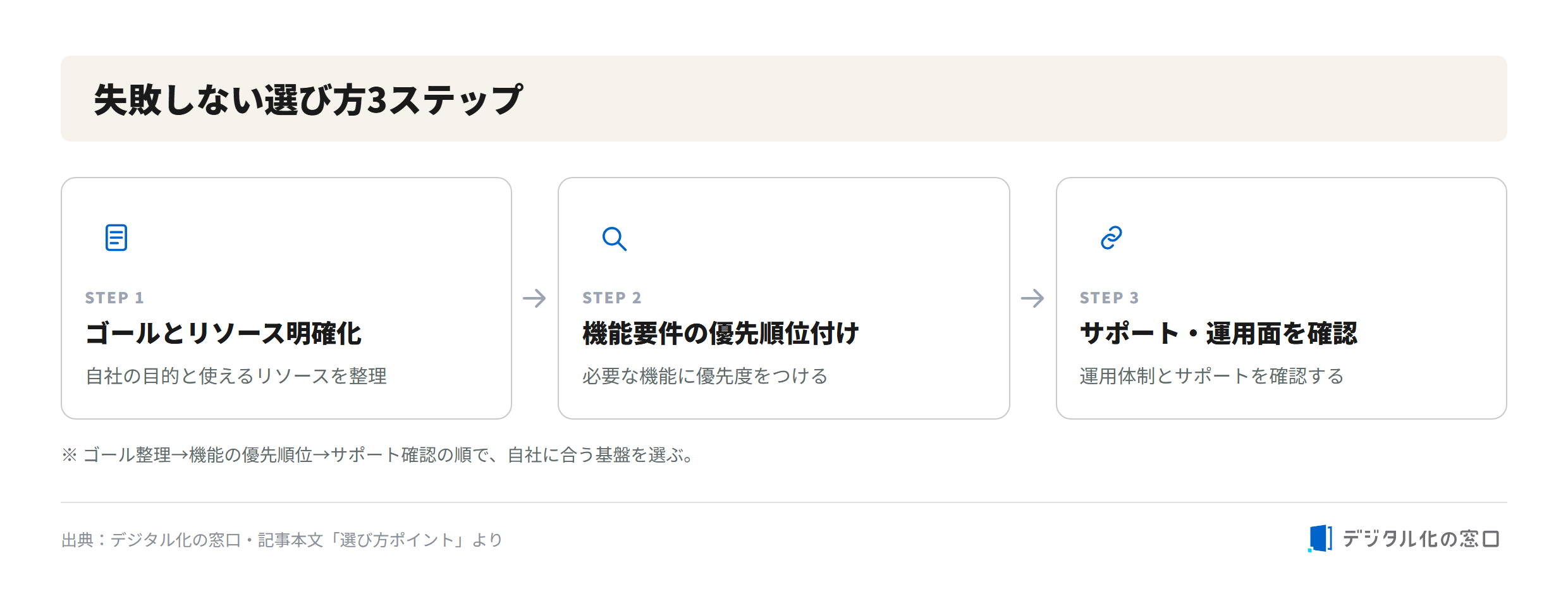Click the blue デジタル化の窓口 logo icon
Screen dimensions: 1568x613
click(x=1320, y=538)
